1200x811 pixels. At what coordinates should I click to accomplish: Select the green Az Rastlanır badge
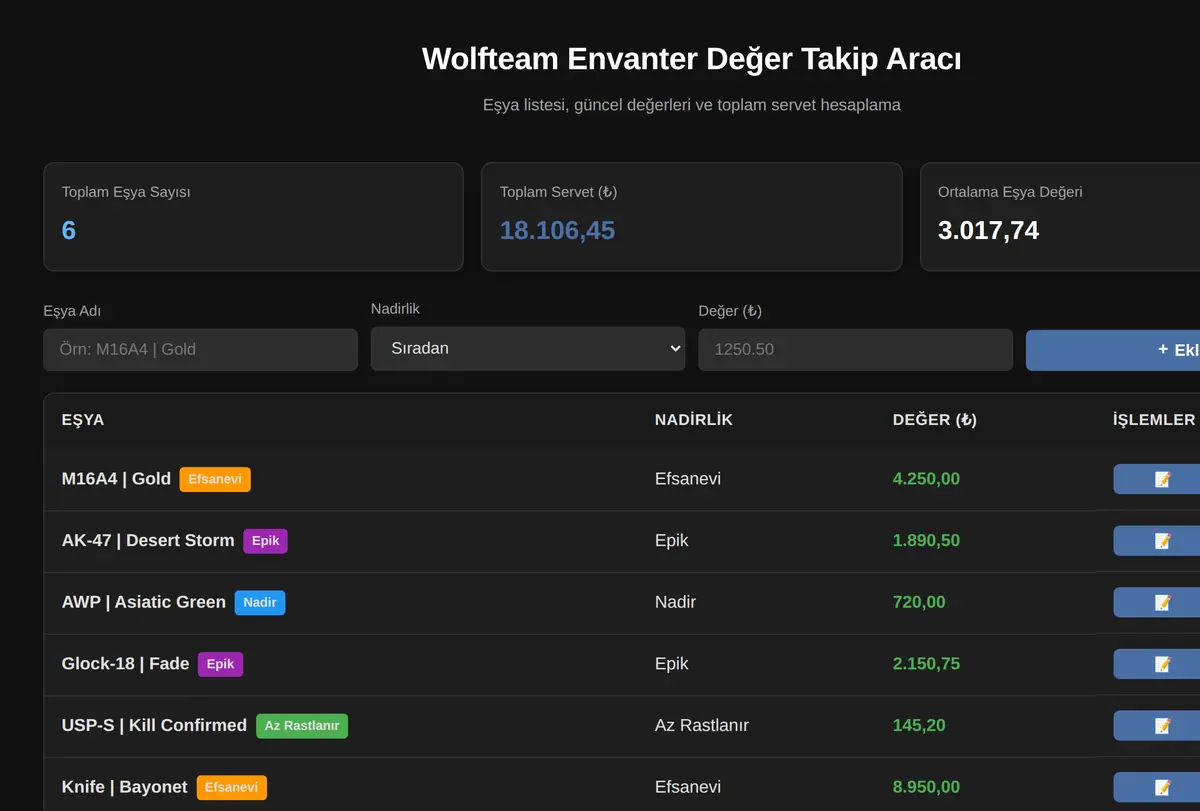point(302,726)
